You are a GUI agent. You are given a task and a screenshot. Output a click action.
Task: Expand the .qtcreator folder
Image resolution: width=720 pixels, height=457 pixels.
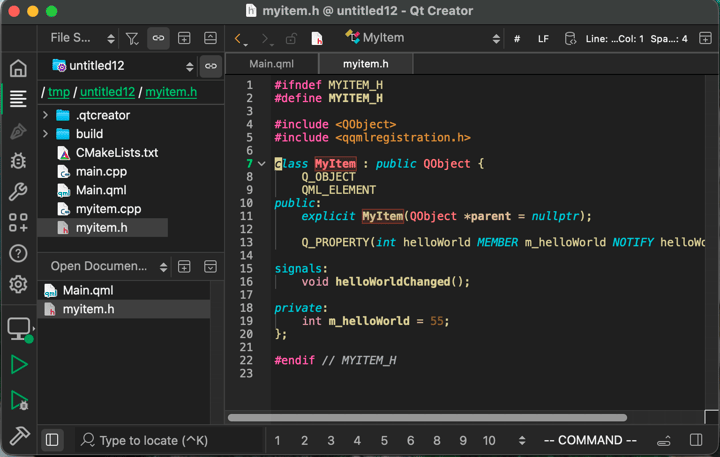tap(45, 115)
